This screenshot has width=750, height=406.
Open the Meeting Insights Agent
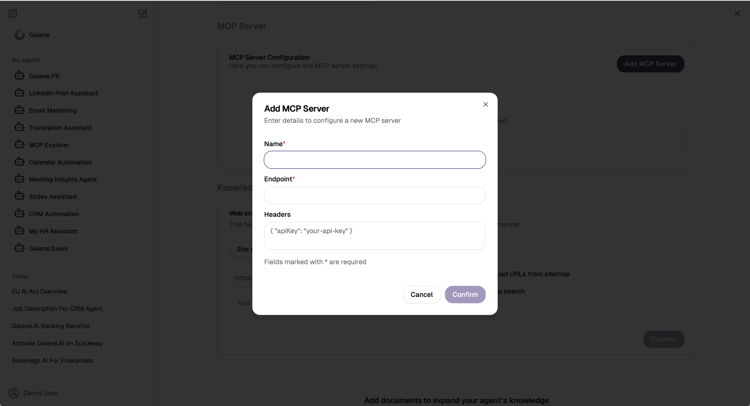[x=63, y=179]
